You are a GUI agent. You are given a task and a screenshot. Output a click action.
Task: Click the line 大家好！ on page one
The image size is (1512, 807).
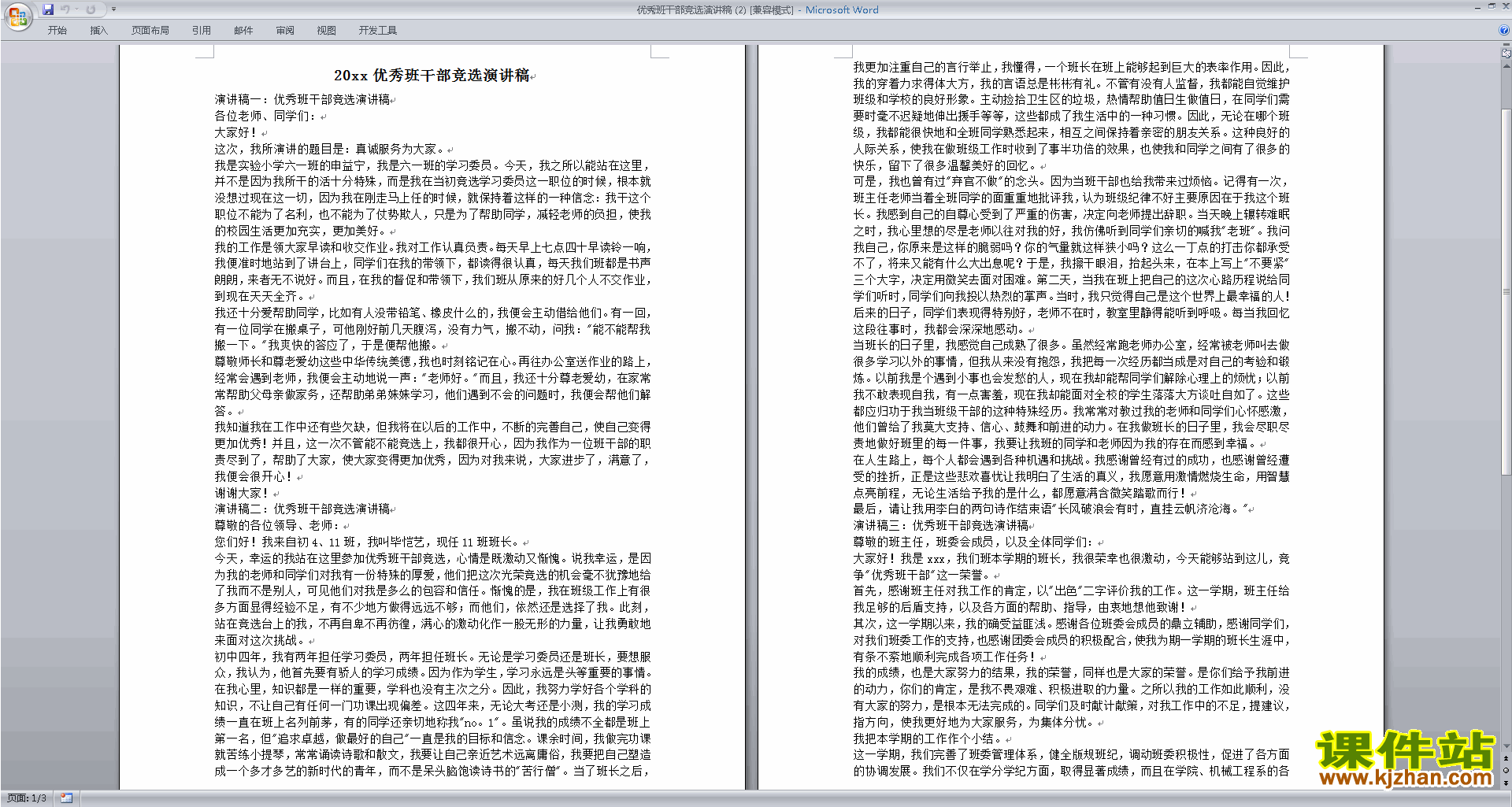[235, 133]
